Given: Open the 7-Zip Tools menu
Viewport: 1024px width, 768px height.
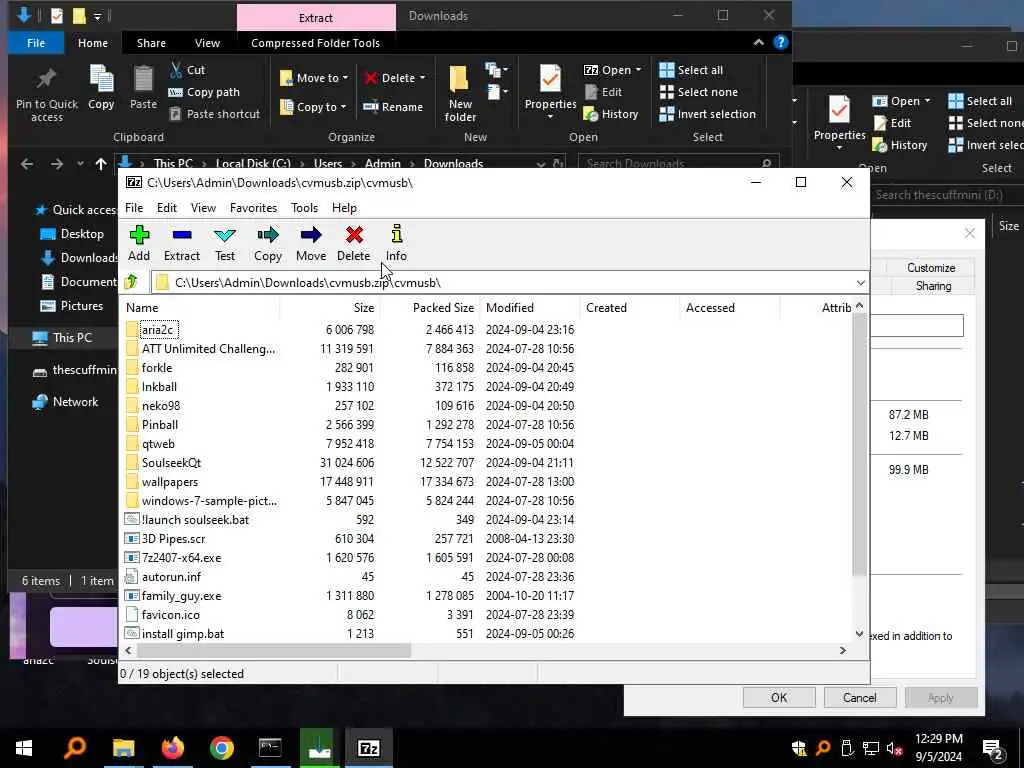Looking at the screenshot, I should (304, 208).
